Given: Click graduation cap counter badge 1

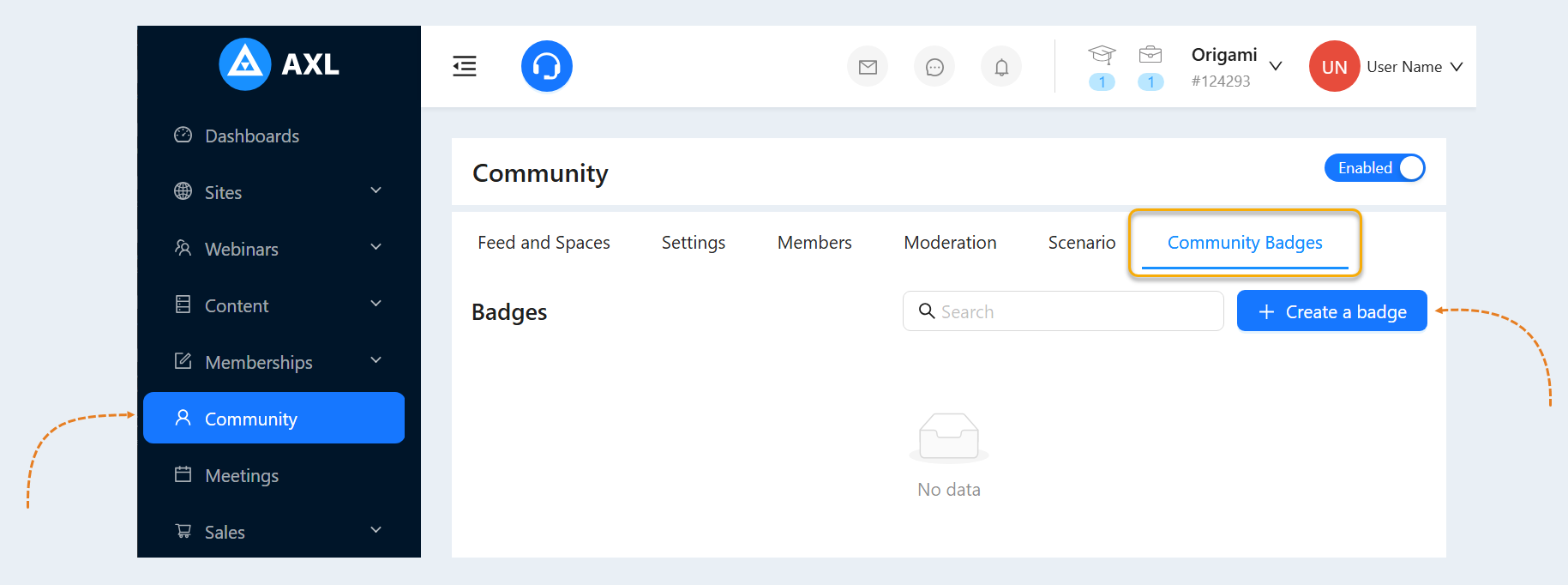Looking at the screenshot, I should 1102,81.
